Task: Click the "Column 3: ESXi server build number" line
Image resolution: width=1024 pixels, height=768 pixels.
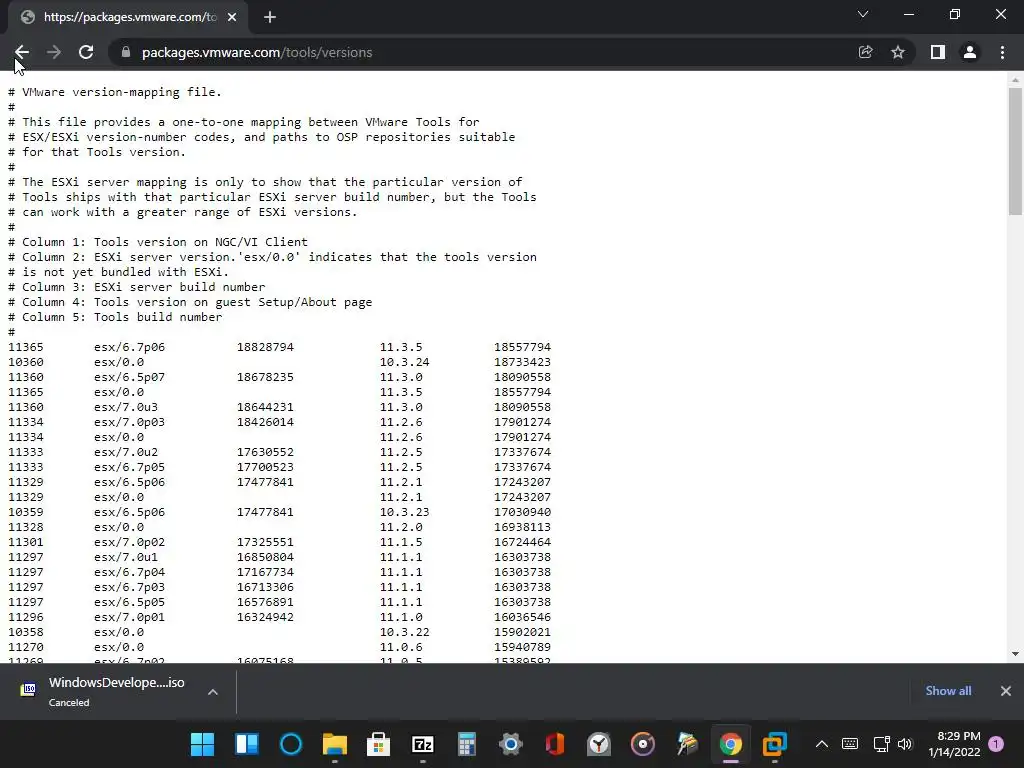Action: [x=136, y=287]
